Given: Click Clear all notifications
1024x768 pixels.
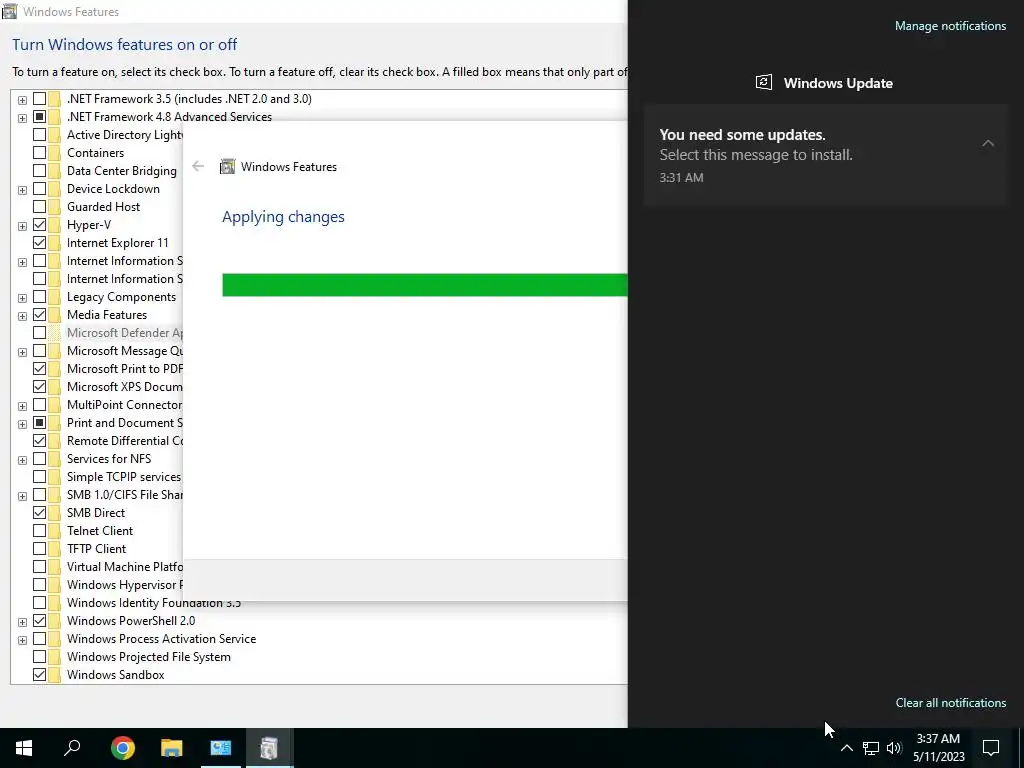Looking at the screenshot, I should (951, 703).
